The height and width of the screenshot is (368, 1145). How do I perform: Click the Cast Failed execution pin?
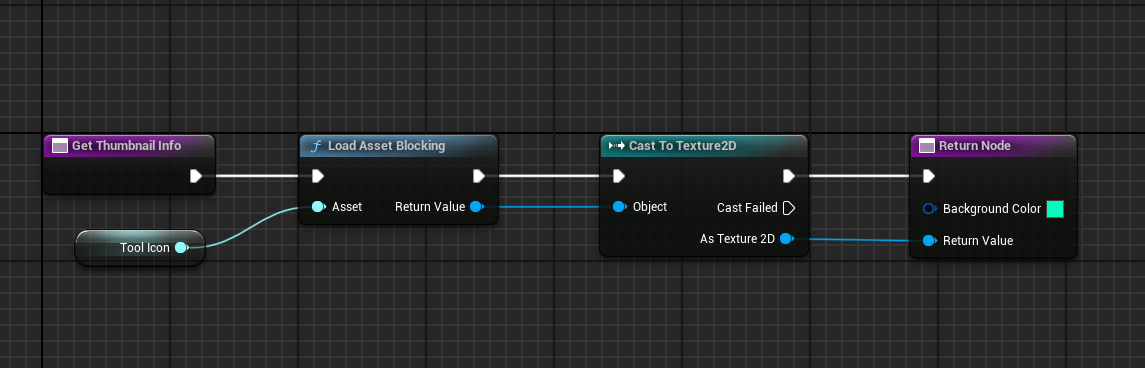pyautogui.click(x=789, y=208)
